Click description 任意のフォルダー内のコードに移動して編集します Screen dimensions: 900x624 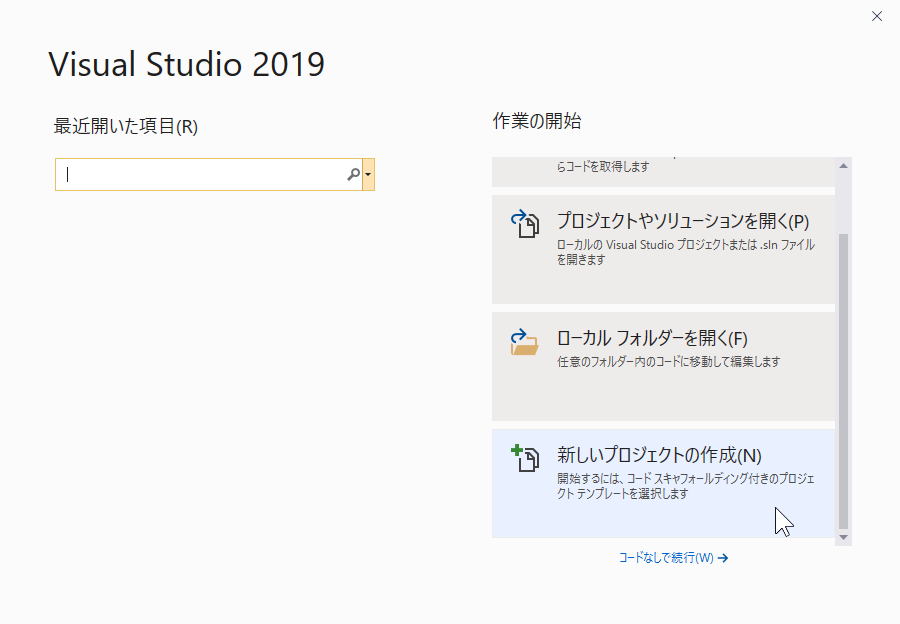tap(669, 362)
